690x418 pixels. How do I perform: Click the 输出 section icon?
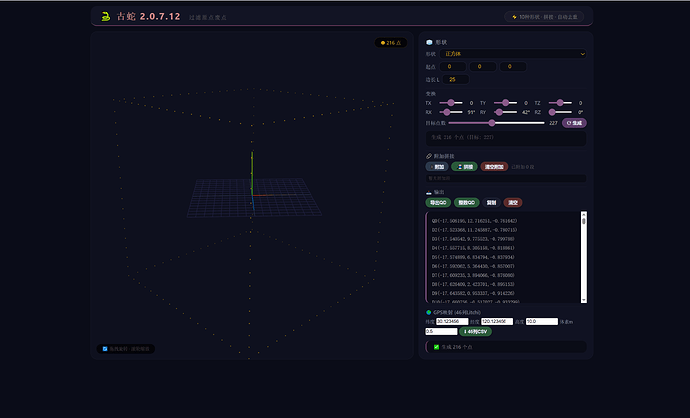click(429, 192)
